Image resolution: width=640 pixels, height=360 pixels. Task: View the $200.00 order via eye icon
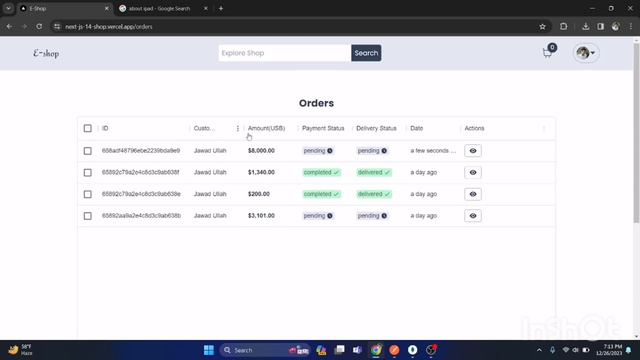click(x=473, y=194)
